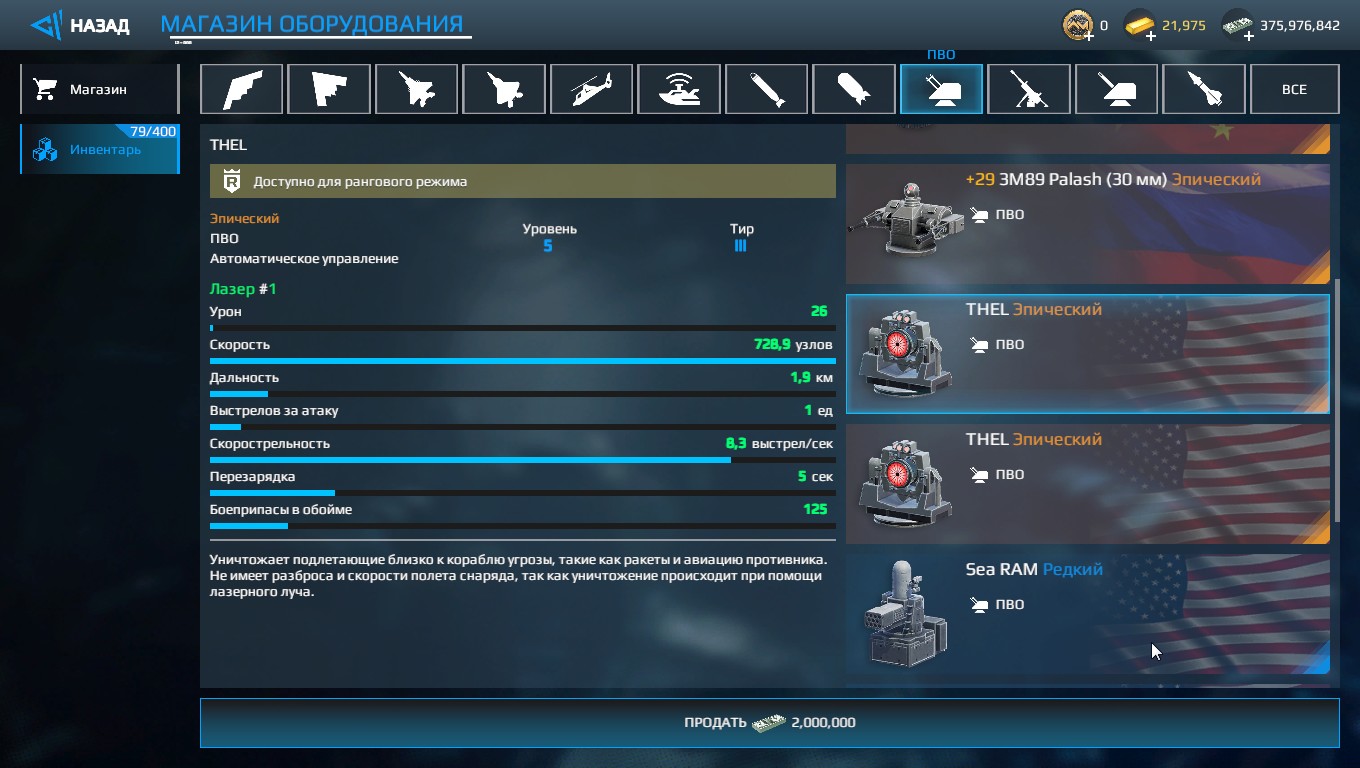
Task: Open the bomb category filter icon
Action: click(x=854, y=89)
